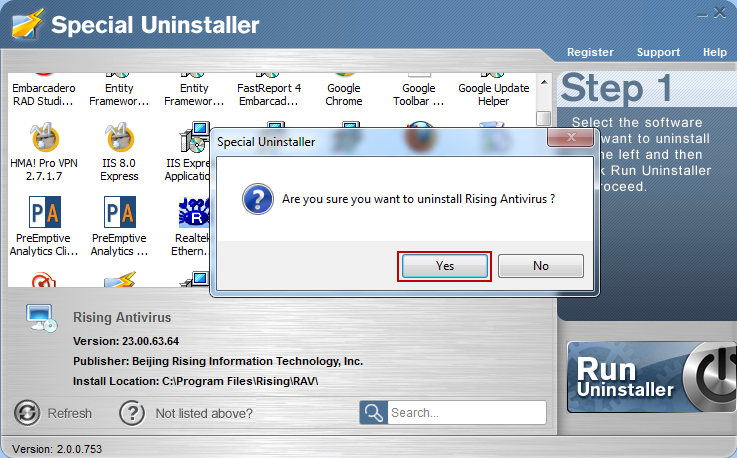737x458 pixels.
Task: Open the Support menu
Action: tap(658, 52)
